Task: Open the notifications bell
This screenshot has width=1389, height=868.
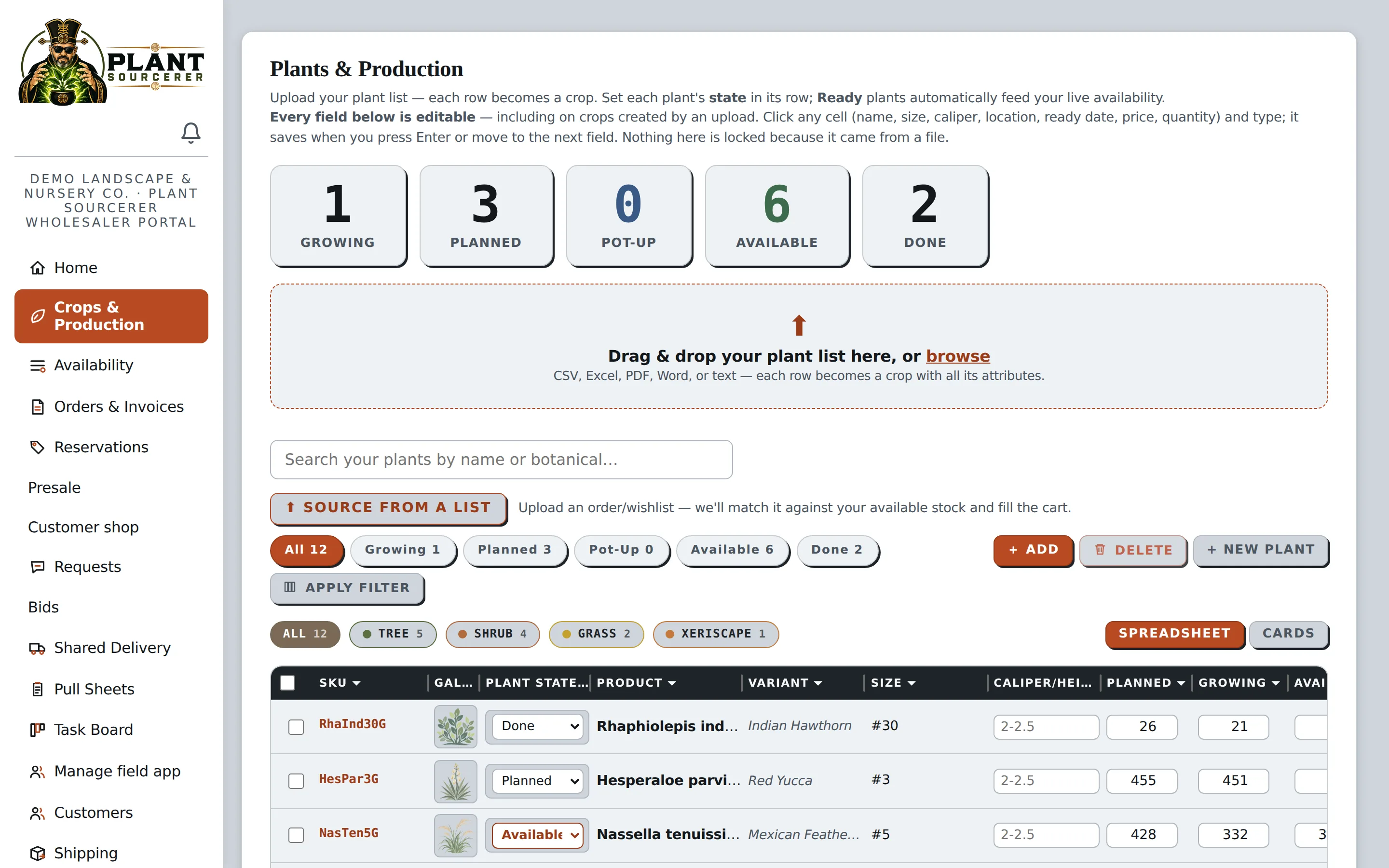Action: (191, 133)
